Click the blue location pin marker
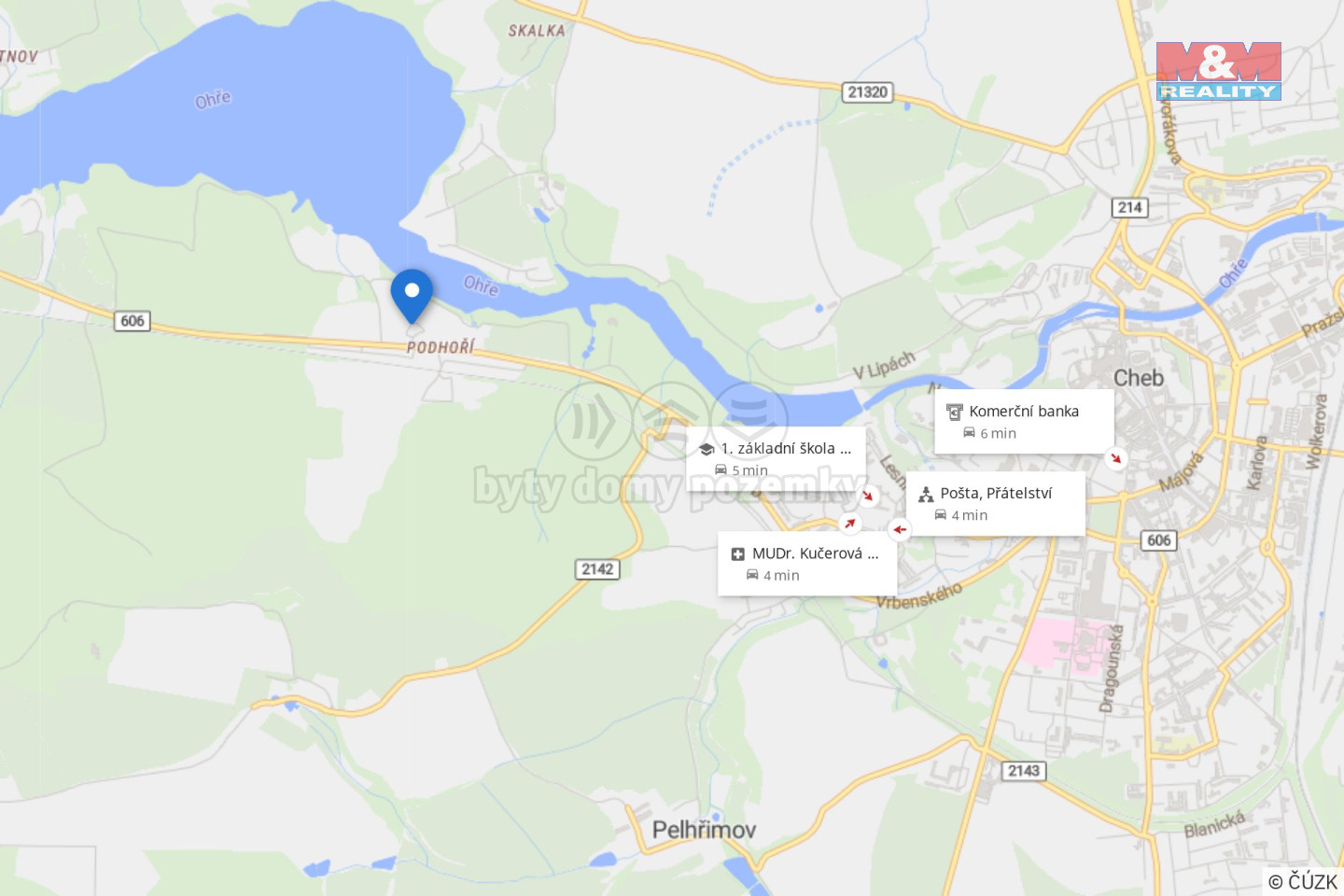This screenshot has height=896, width=1344. pos(412,296)
